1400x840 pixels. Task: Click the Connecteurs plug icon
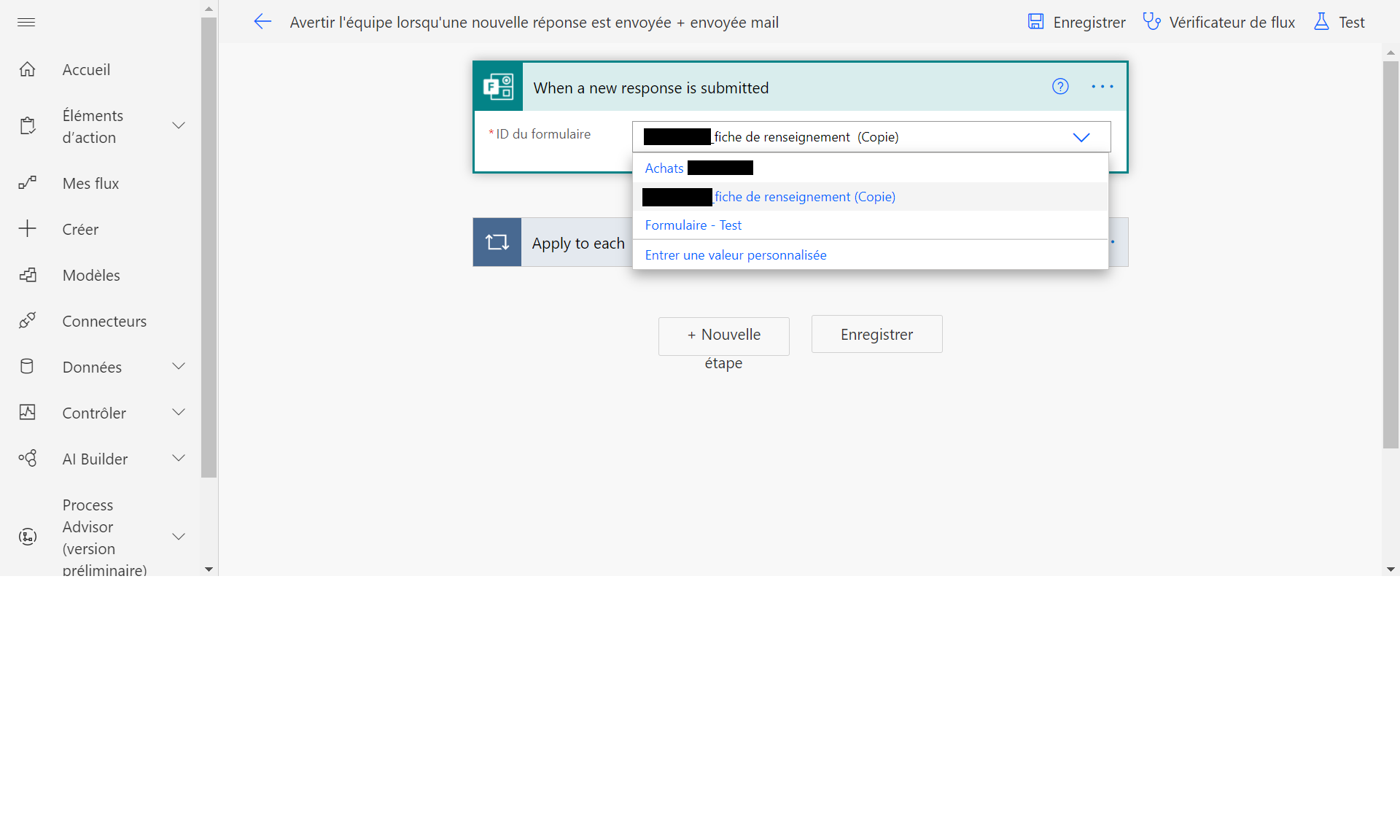(x=27, y=321)
